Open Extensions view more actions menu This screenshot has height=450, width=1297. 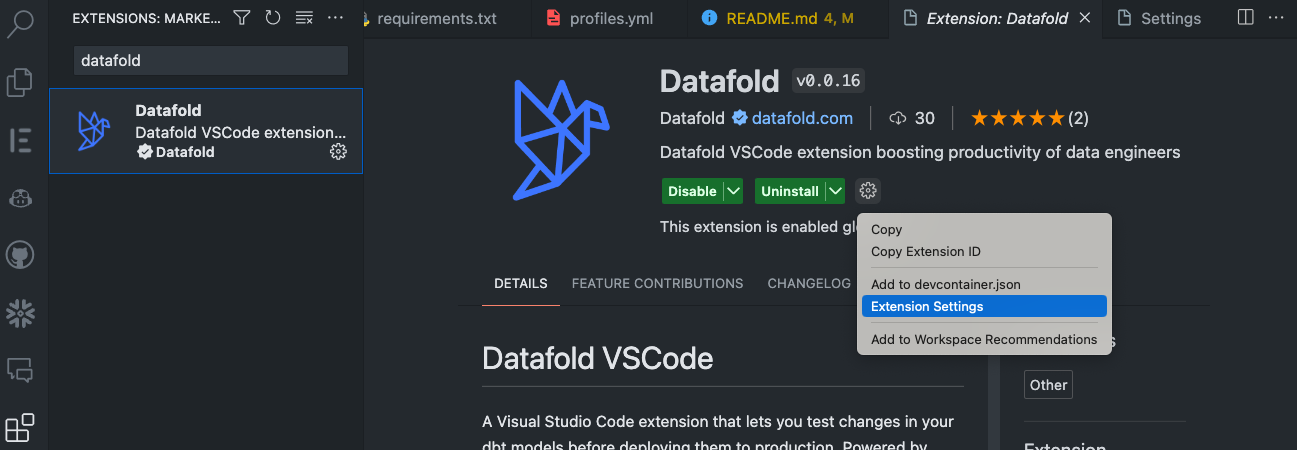pyautogui.click(x=336, y=18)
